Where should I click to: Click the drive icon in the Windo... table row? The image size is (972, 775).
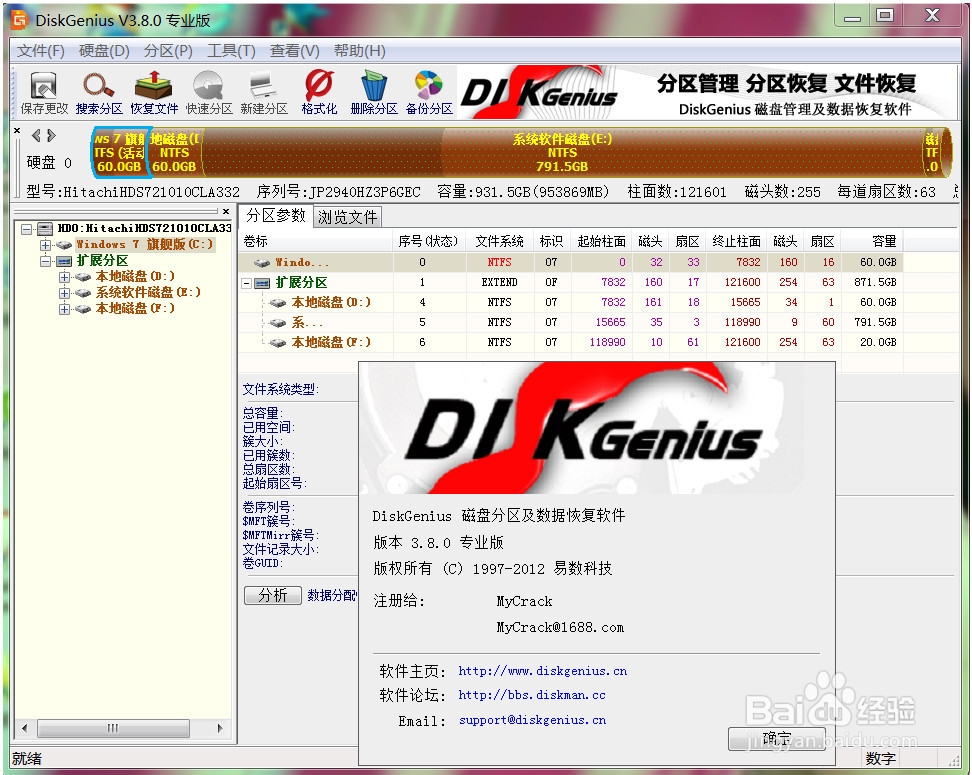point(262,263)
